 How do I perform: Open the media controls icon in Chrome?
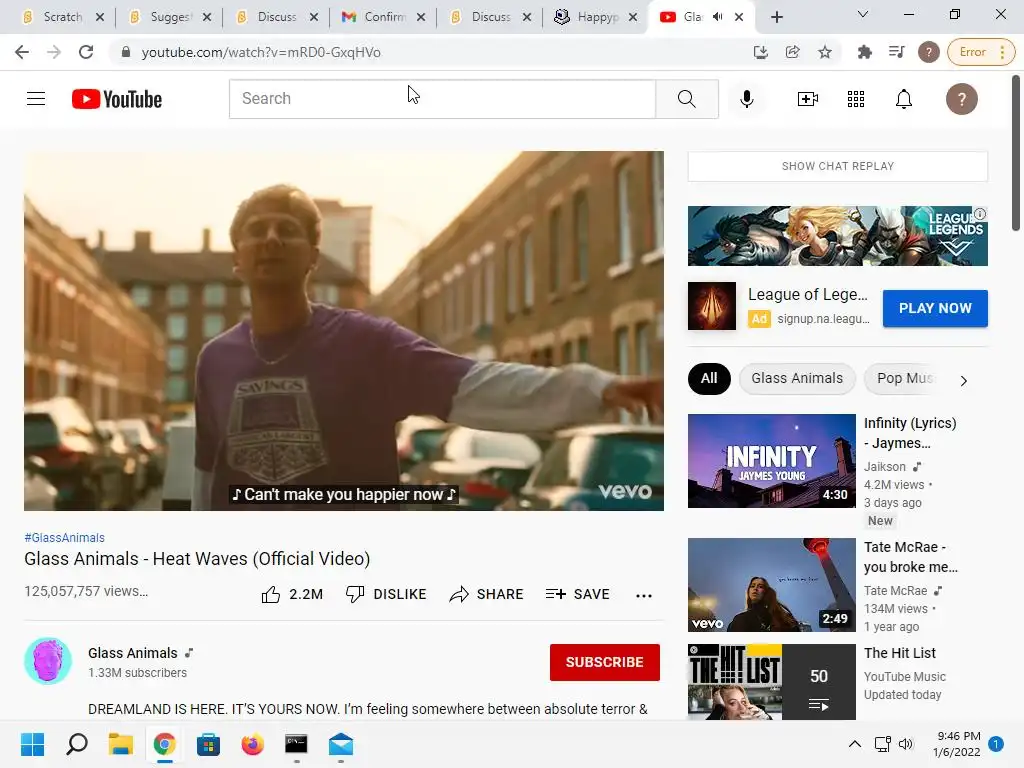(x=897, y=52)
